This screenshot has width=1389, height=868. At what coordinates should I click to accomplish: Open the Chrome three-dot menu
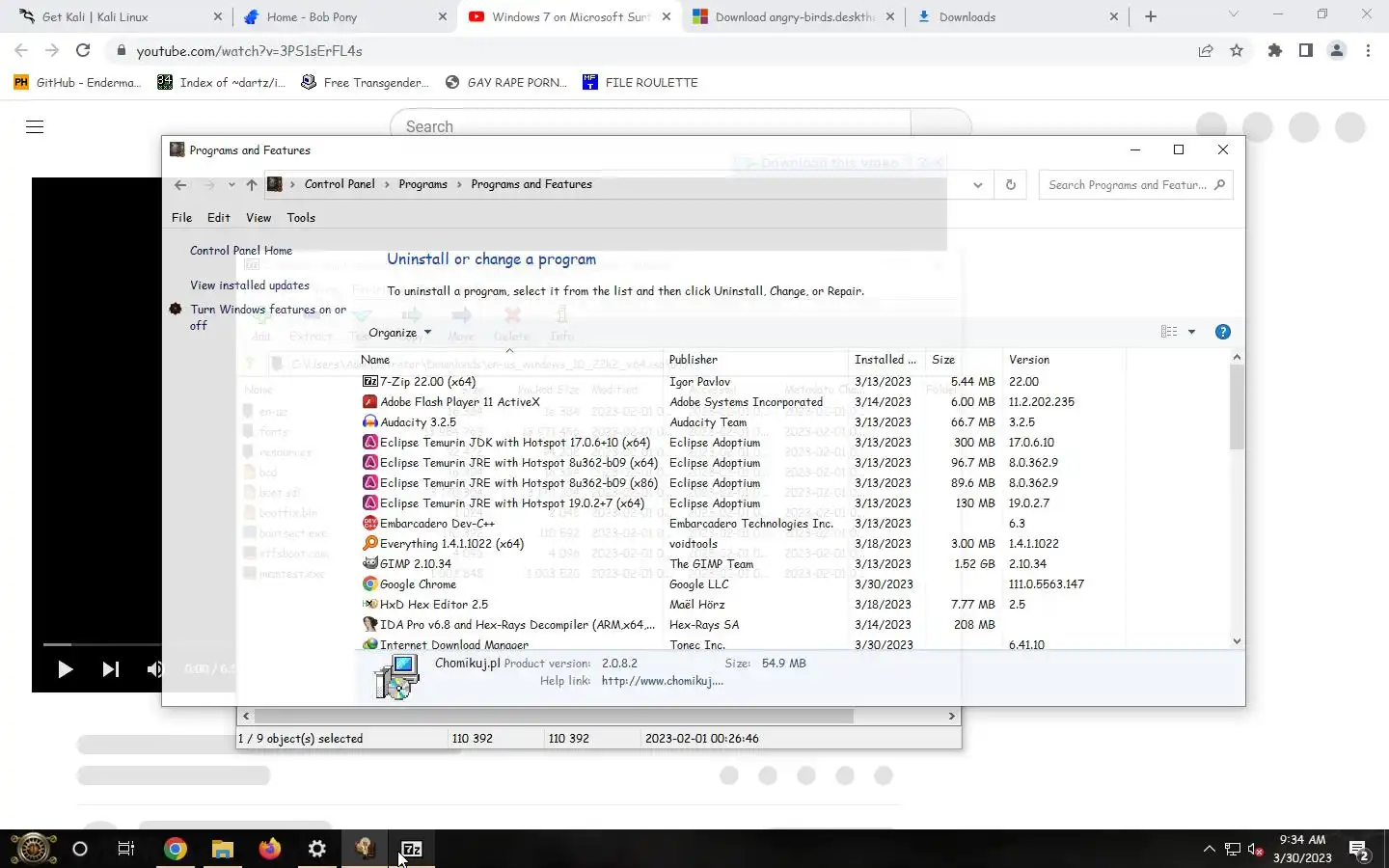tap(1368, 51)
